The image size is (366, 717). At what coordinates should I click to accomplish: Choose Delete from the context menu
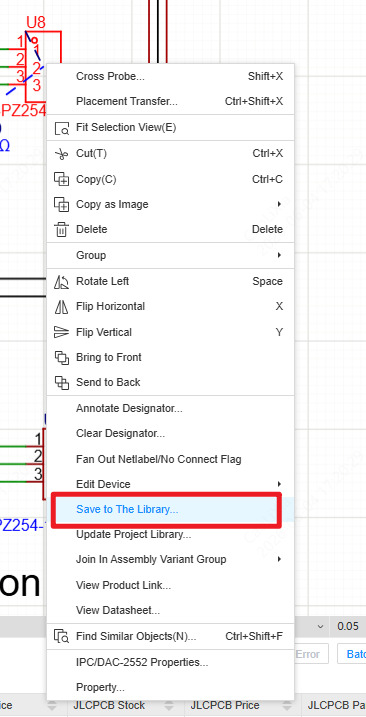click(x=170, y=229)
